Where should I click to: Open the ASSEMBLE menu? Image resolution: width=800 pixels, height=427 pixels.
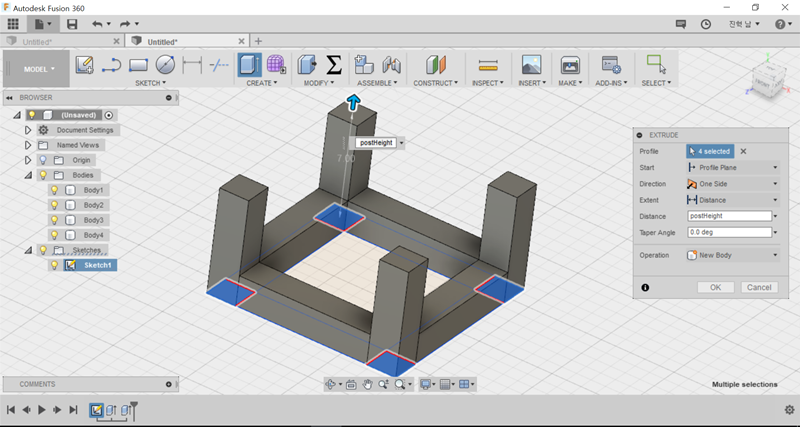coord(377,83)
